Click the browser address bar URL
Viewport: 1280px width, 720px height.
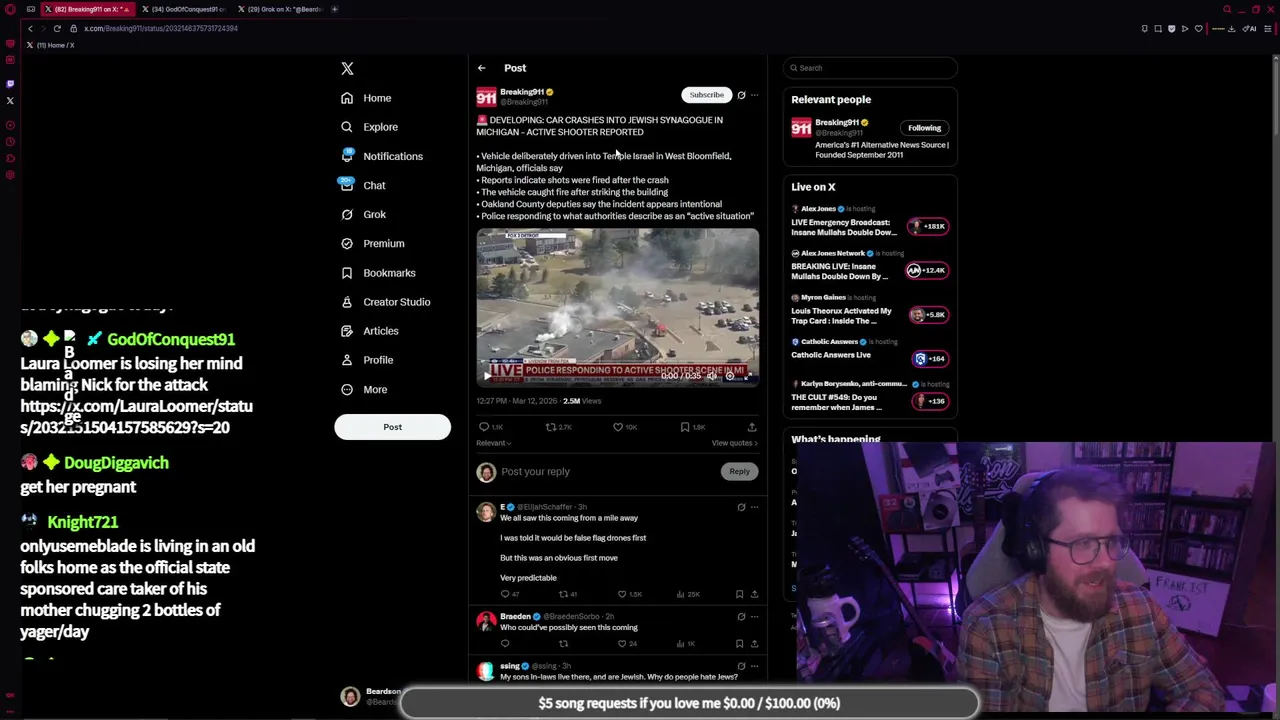point(161,28)
